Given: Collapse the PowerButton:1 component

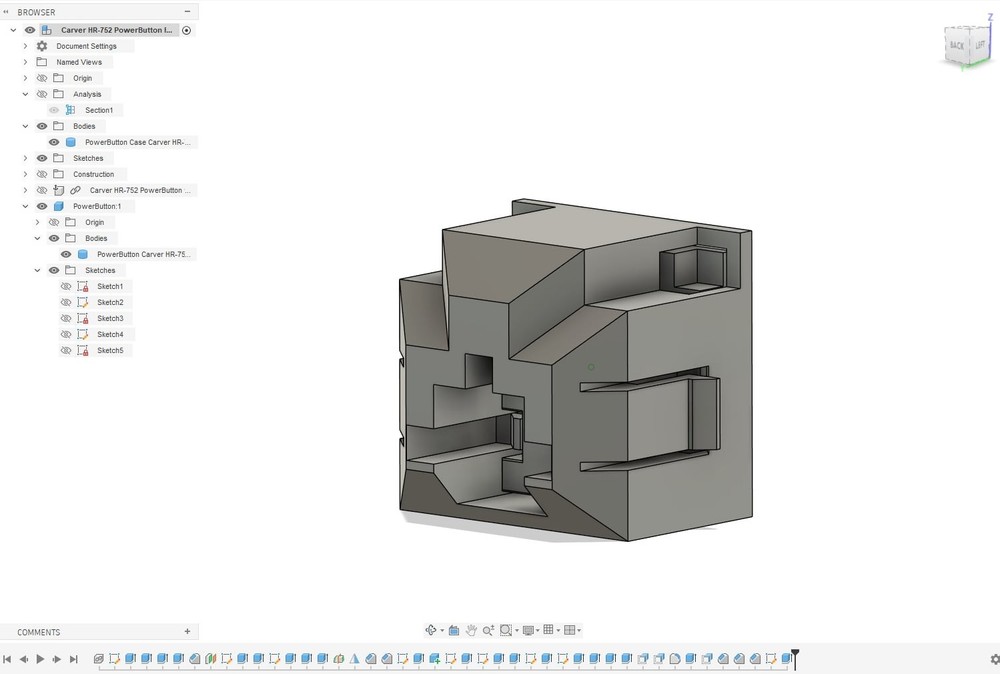Looking at the screenshot, I should (26, 206).
